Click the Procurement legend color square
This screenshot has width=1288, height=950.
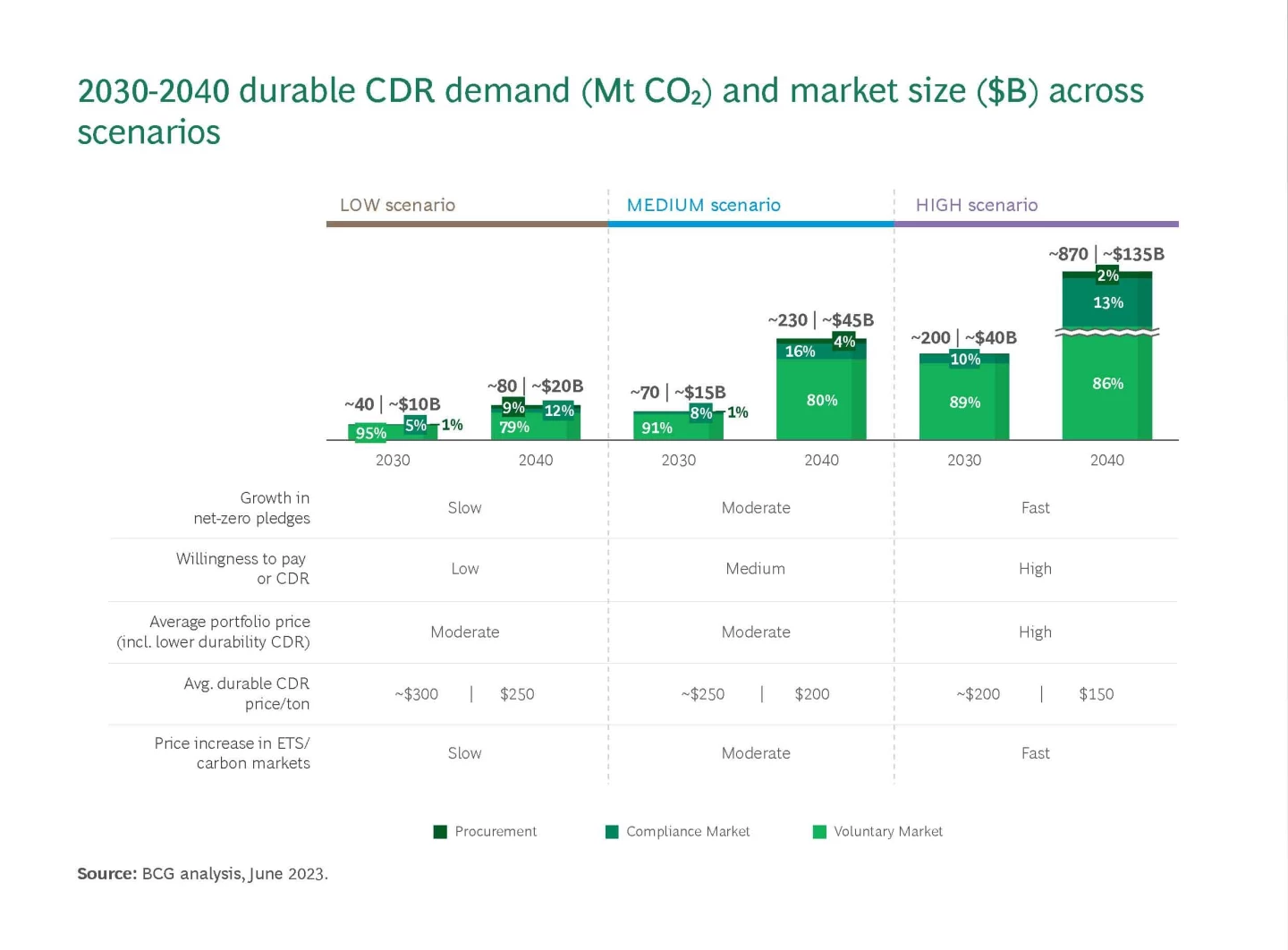[440, 832]
